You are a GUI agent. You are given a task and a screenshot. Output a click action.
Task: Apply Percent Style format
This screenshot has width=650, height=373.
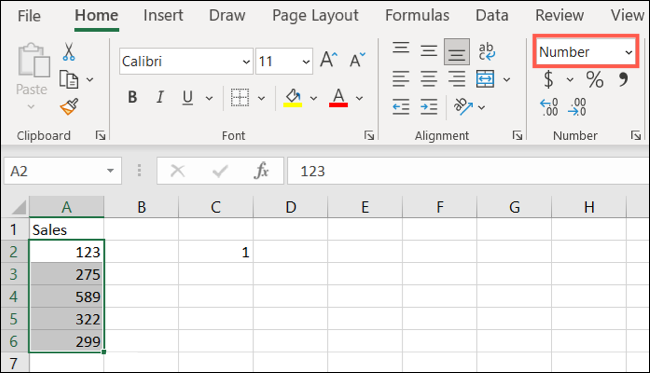tap(594, 80)
